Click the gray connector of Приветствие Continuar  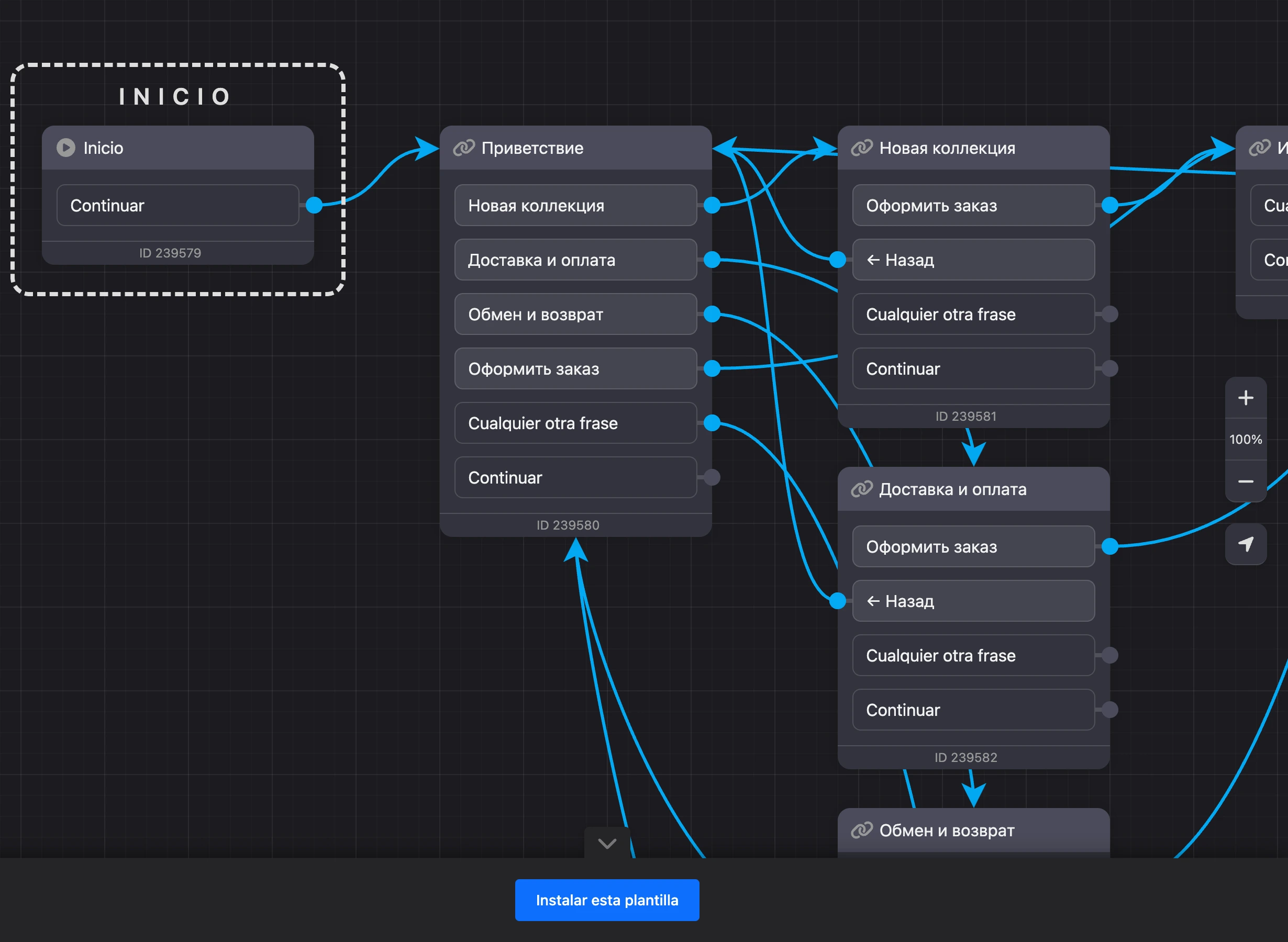[712, 477]
